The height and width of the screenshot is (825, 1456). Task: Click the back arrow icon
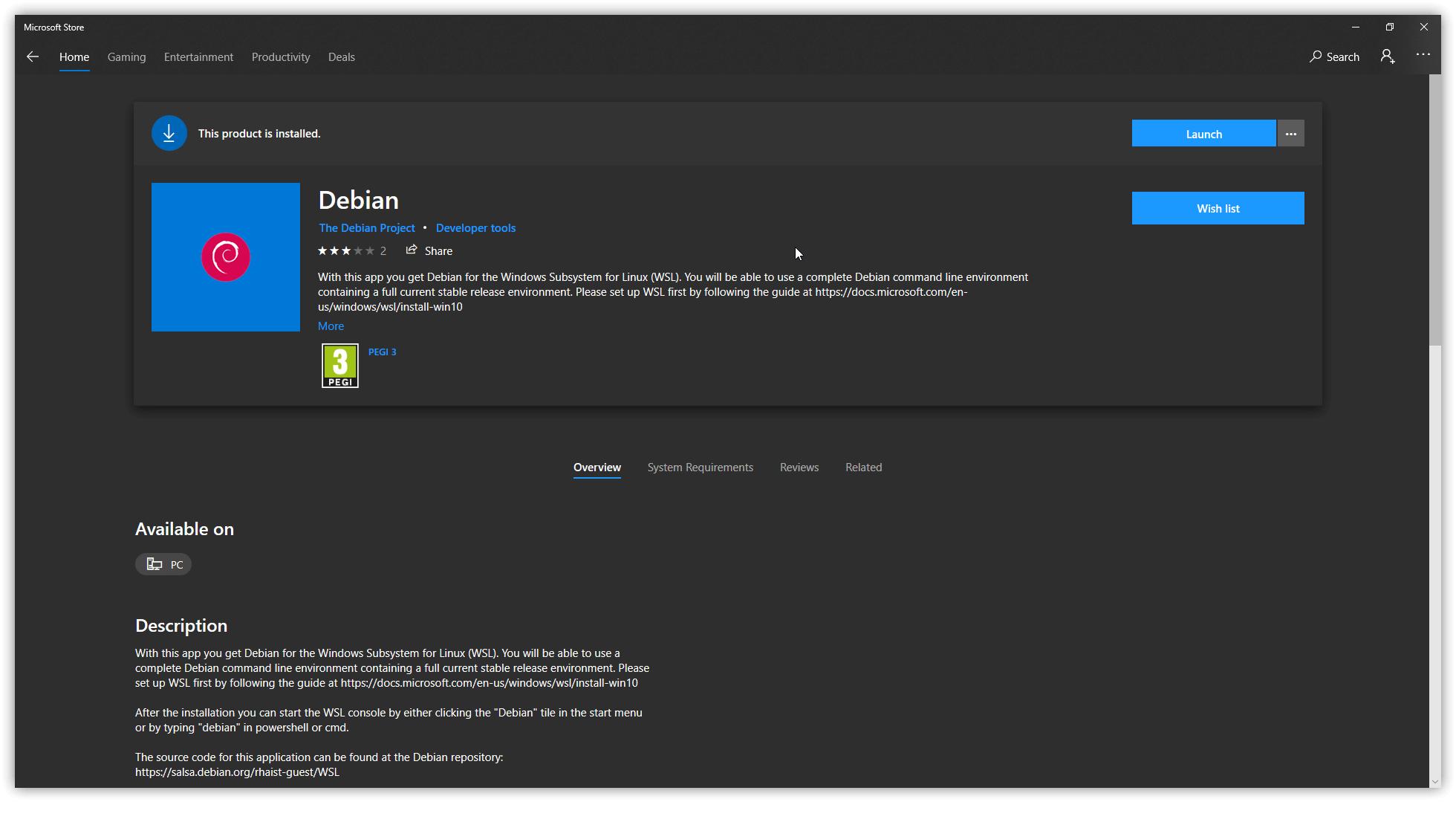pos(33,56)
